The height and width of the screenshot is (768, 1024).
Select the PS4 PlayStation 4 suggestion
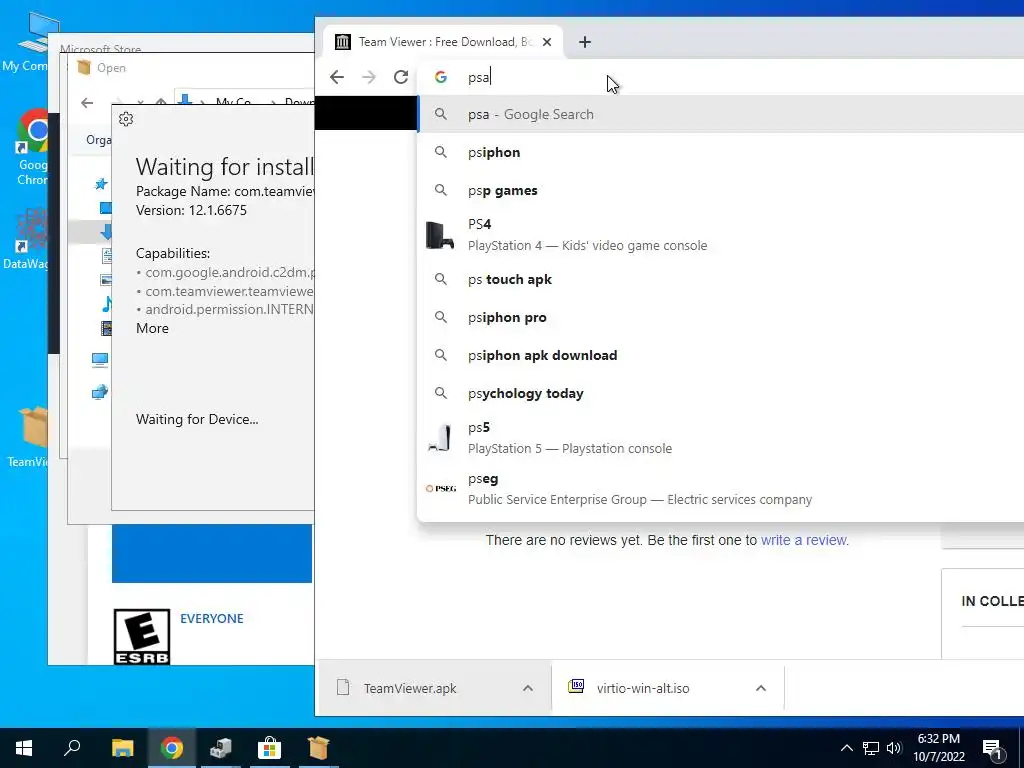[x=720, y=234]
